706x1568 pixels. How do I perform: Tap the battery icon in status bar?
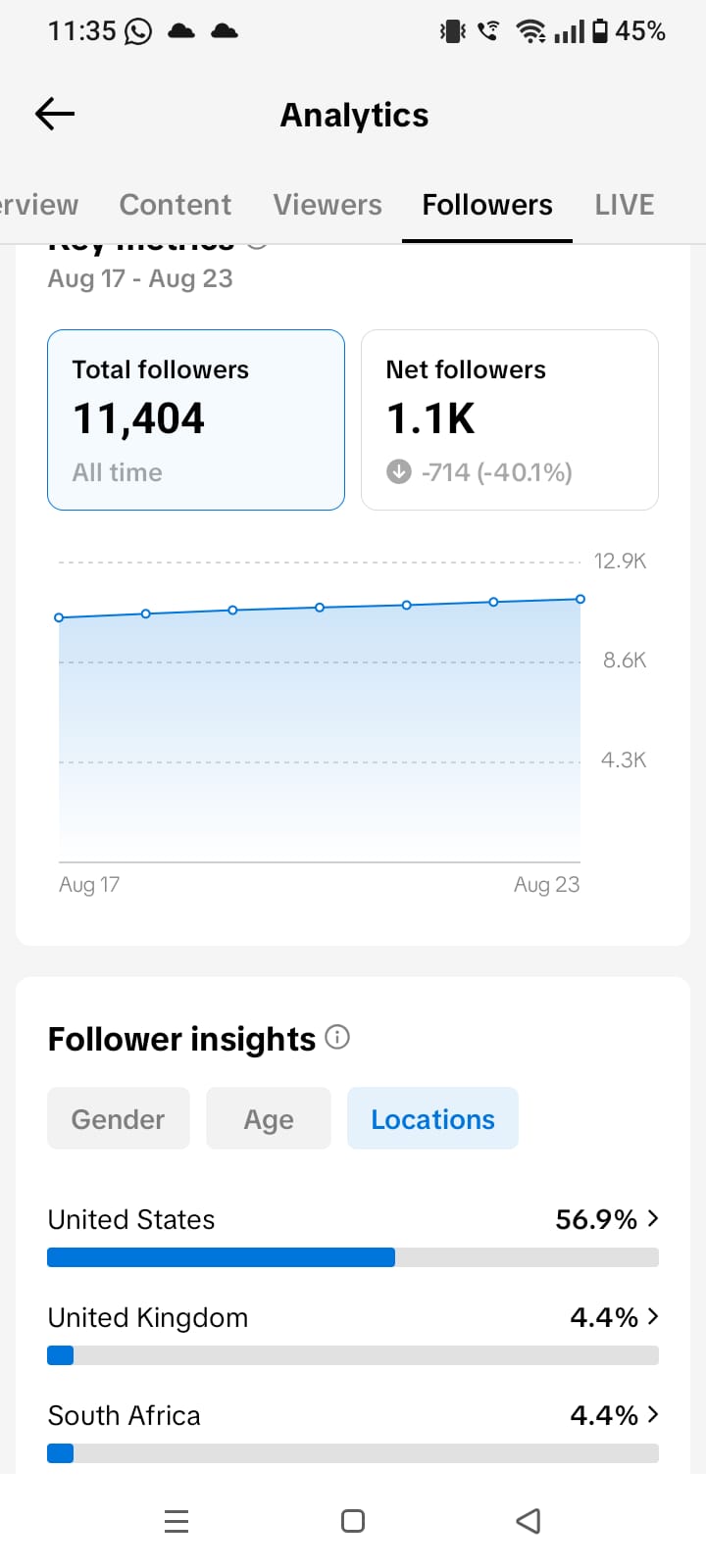(600, 31)
